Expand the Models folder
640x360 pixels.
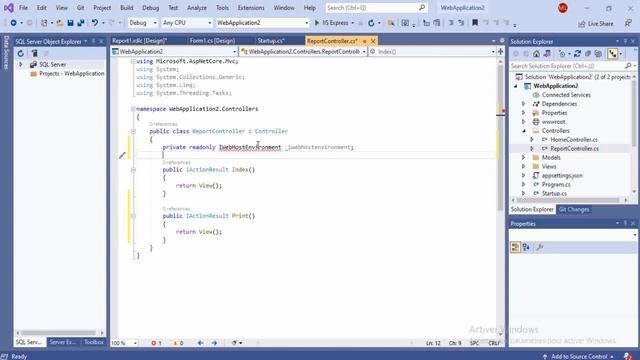524,158
